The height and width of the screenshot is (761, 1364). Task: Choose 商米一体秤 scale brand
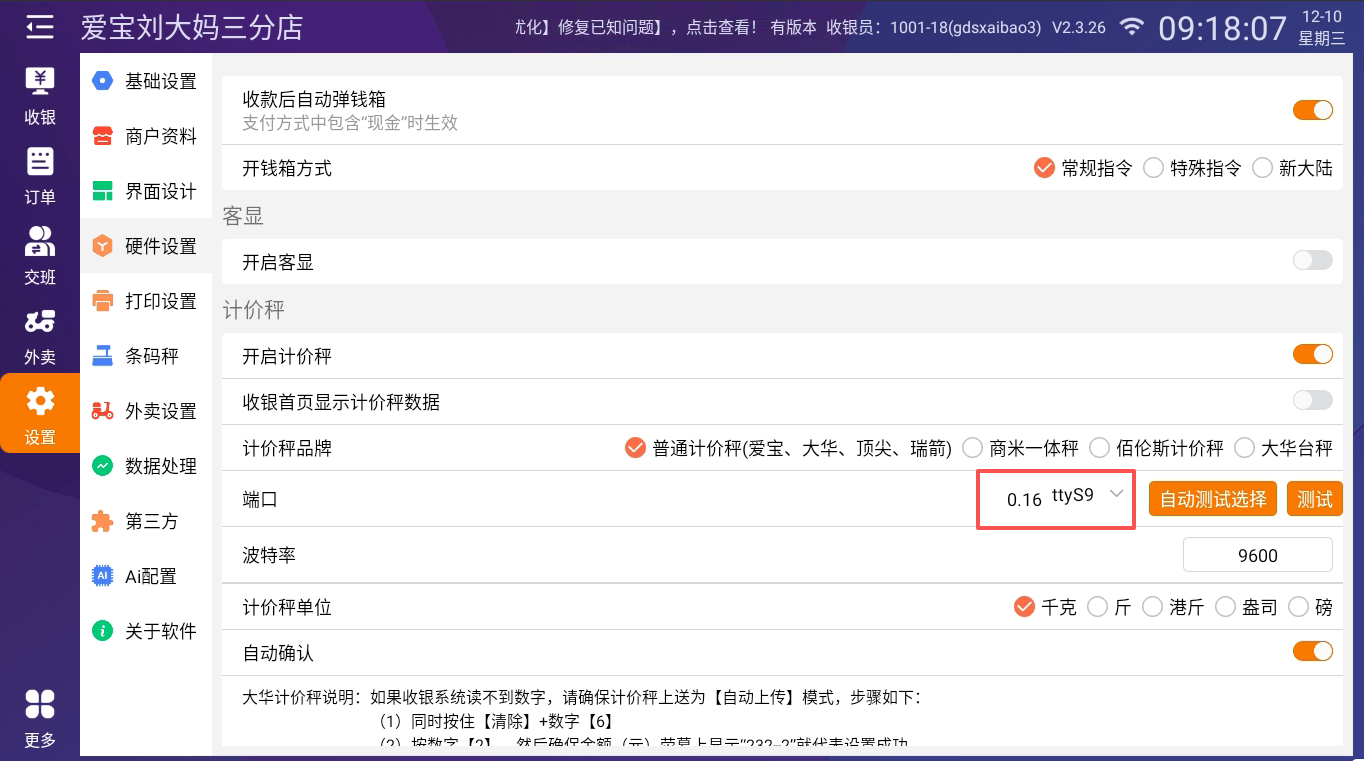[972, 448]
